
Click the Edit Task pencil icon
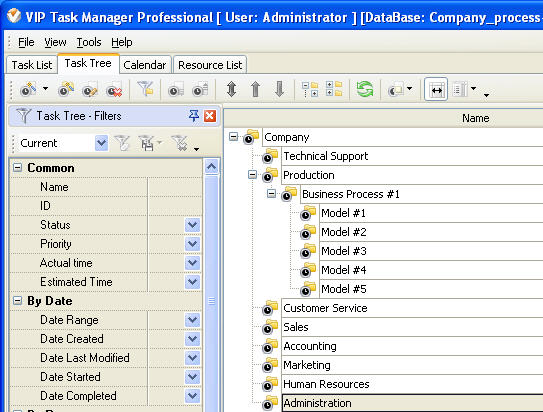[x=90, y=89]
